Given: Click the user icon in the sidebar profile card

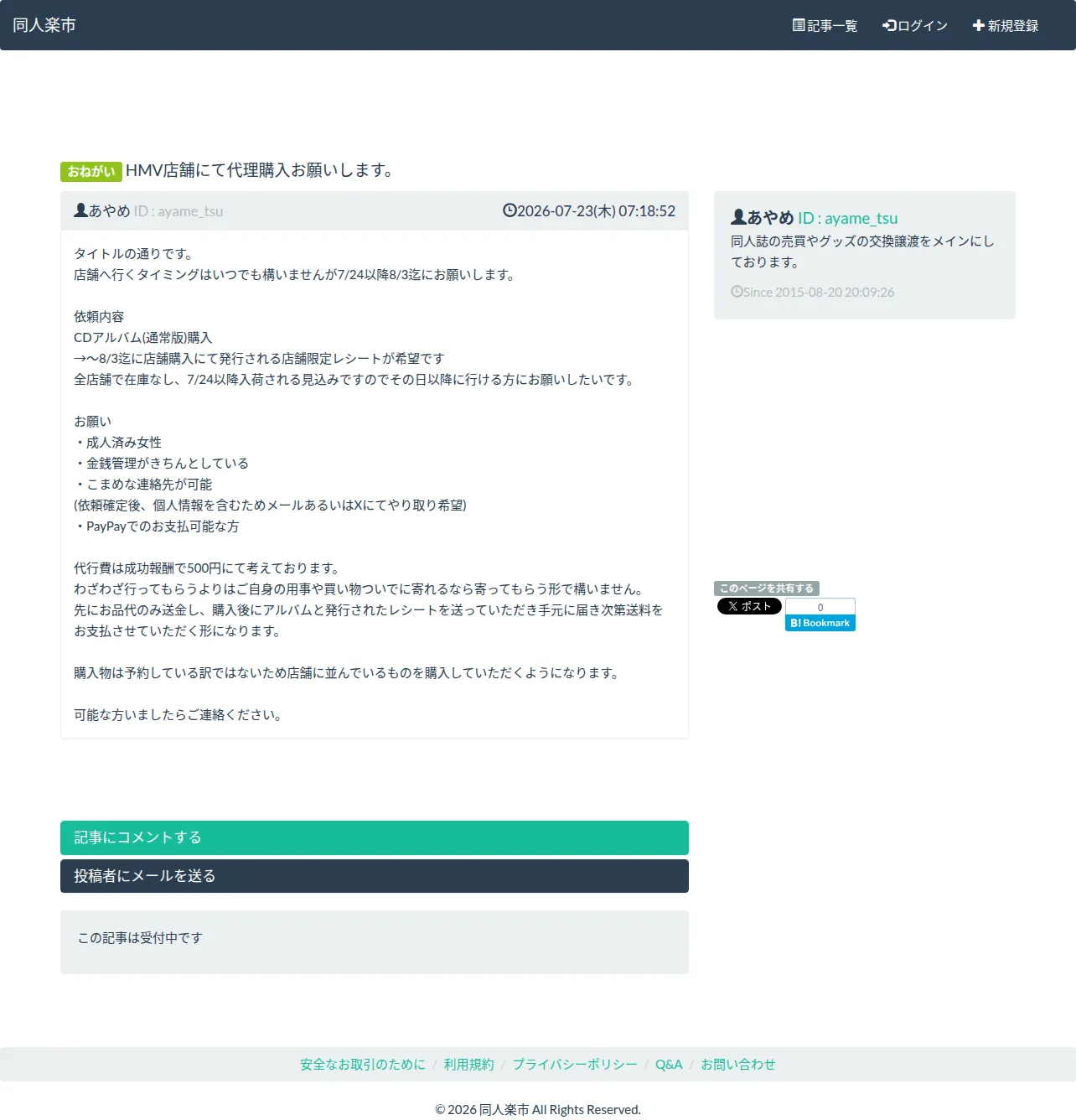Looking at the screenshot, I should (738, 217).
